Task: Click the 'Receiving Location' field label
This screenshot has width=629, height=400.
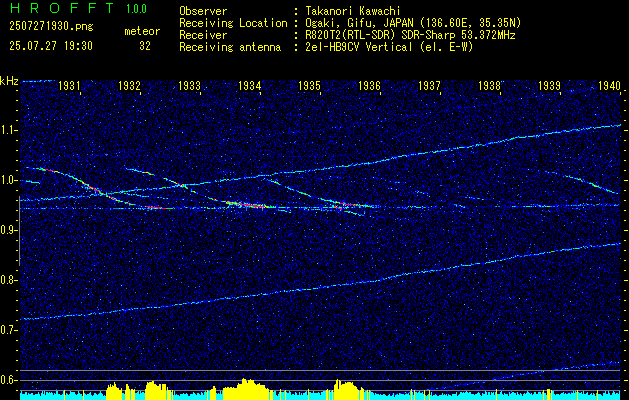Action: pos(233,23)
